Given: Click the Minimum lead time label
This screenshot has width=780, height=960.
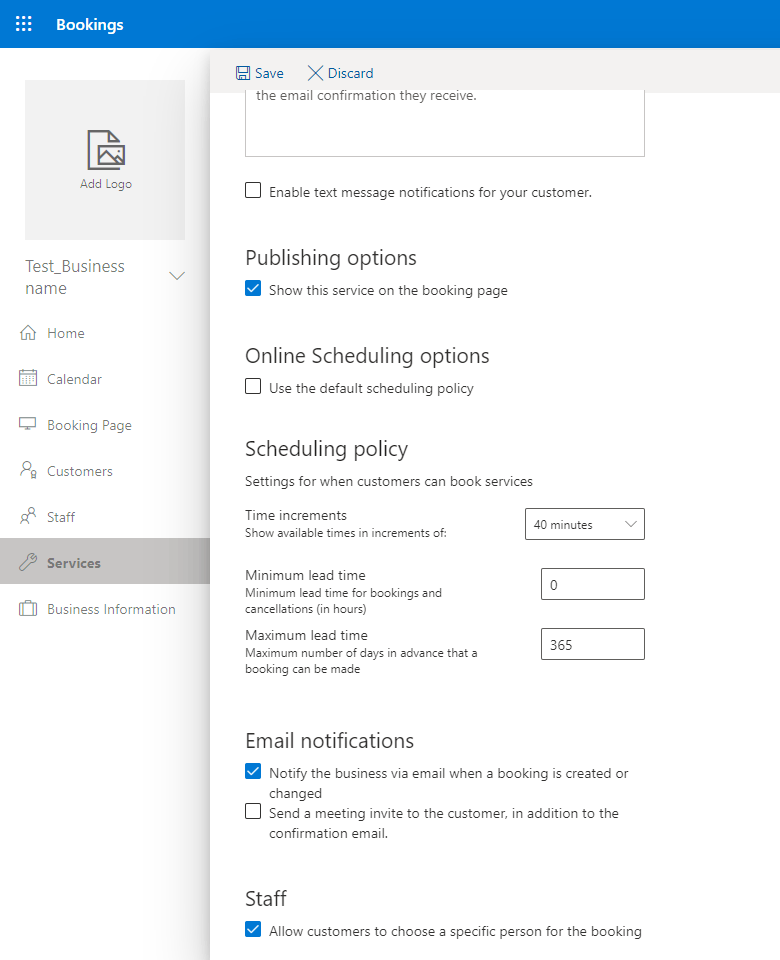Looking at the screenshot, I should [305, 576].
